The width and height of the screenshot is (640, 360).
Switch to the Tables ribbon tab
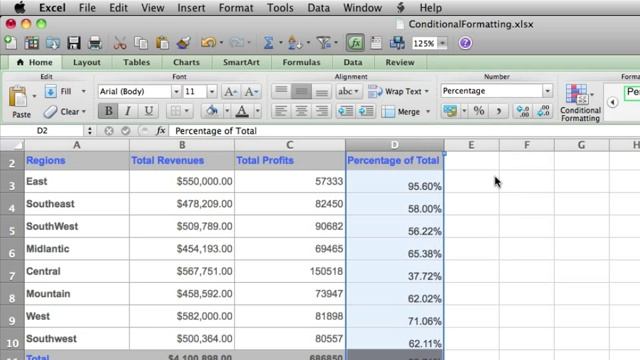pos(137,62)
